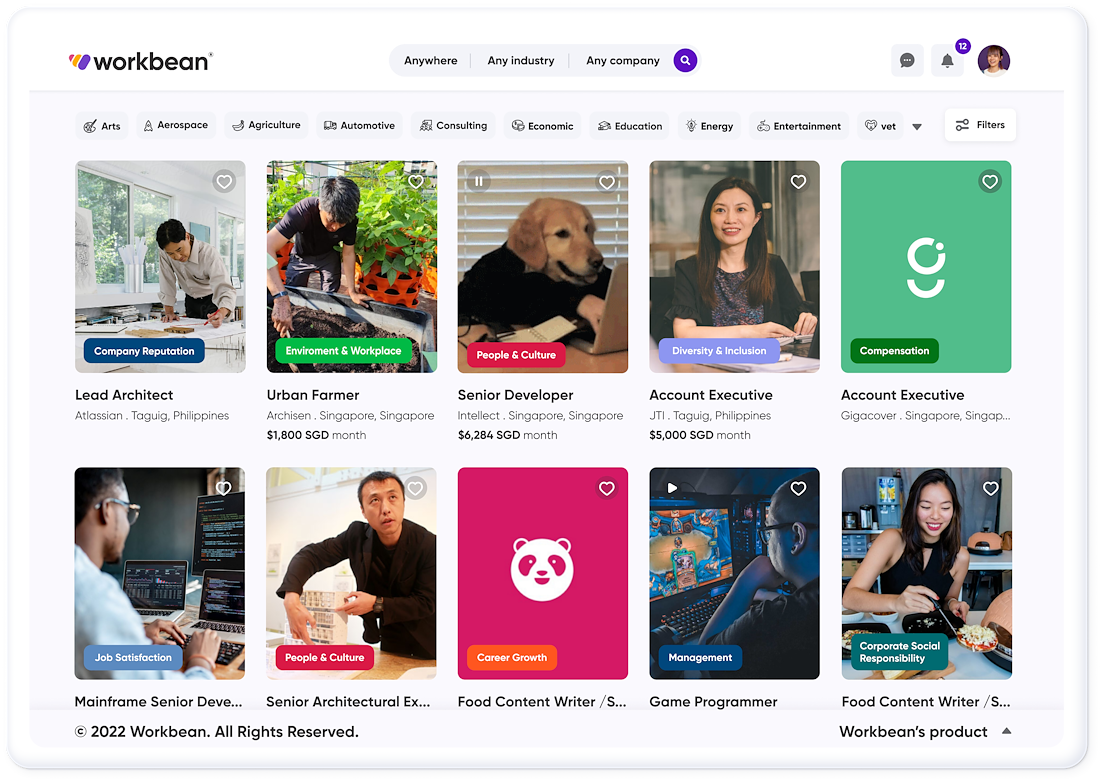Image resolution: width=1100 pixels, height=781 pixels.
Task: Open the chat messages icon
Action: click(907, 60)
